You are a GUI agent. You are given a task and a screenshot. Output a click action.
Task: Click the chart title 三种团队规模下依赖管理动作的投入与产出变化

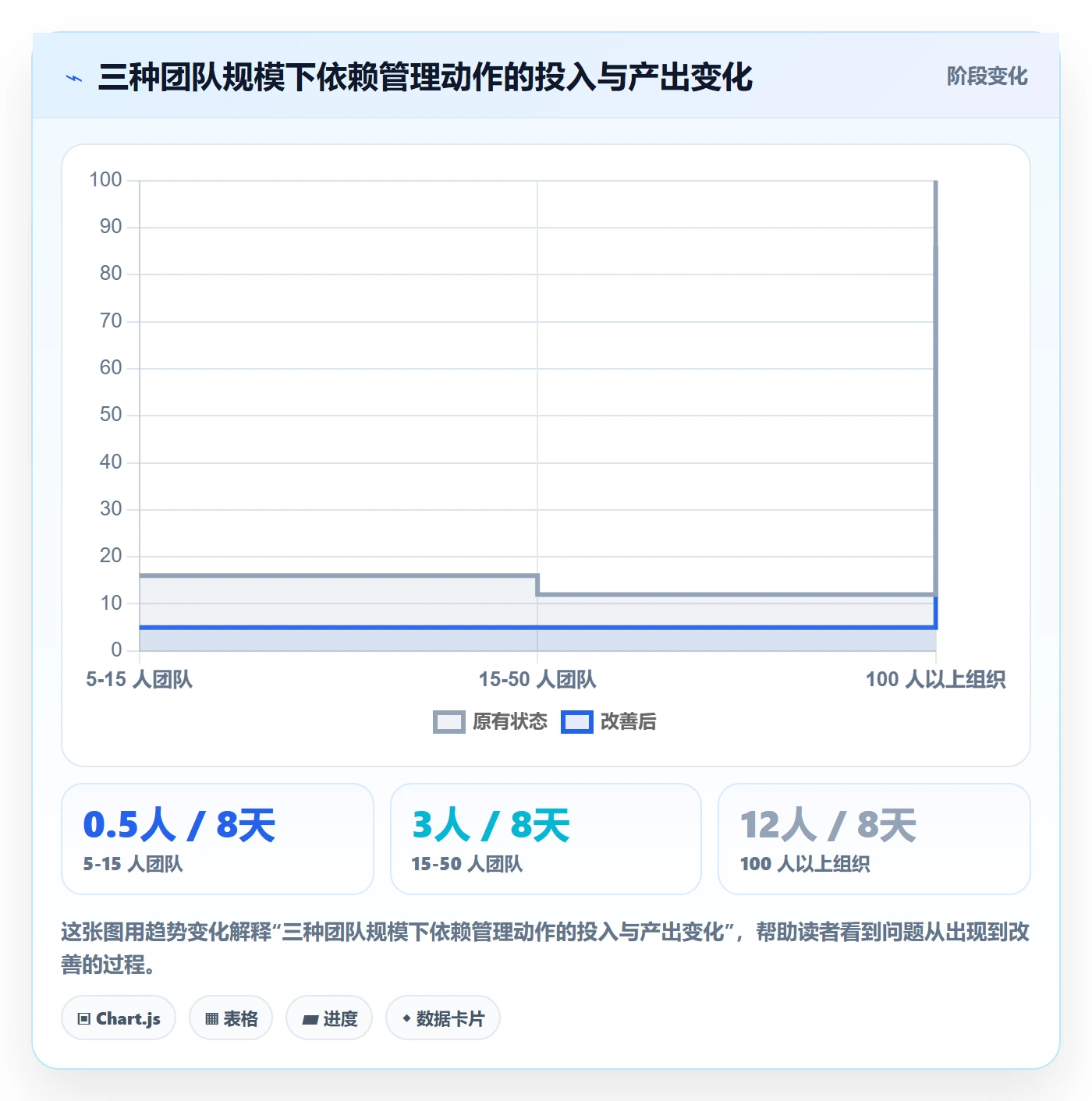click(425, 77)
